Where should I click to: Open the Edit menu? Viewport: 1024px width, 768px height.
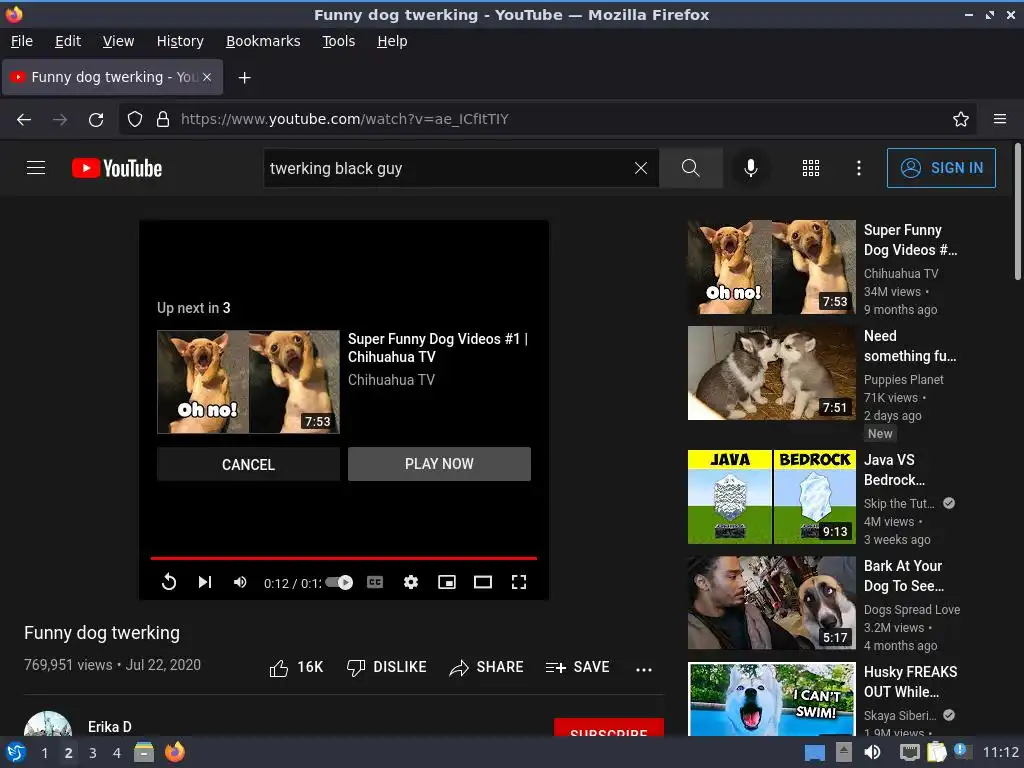[68, 41]
